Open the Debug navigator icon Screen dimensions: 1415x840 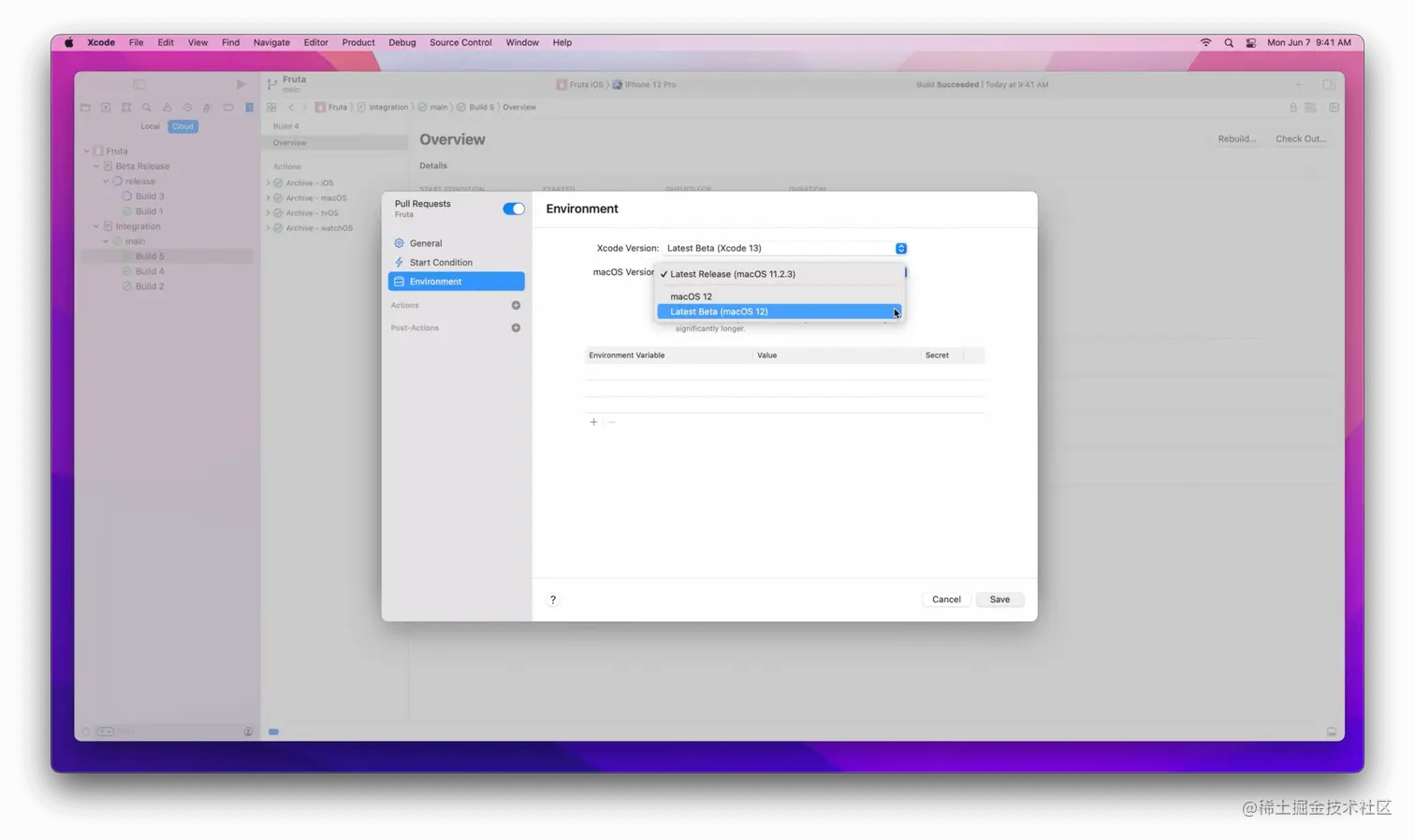[208, 108]
